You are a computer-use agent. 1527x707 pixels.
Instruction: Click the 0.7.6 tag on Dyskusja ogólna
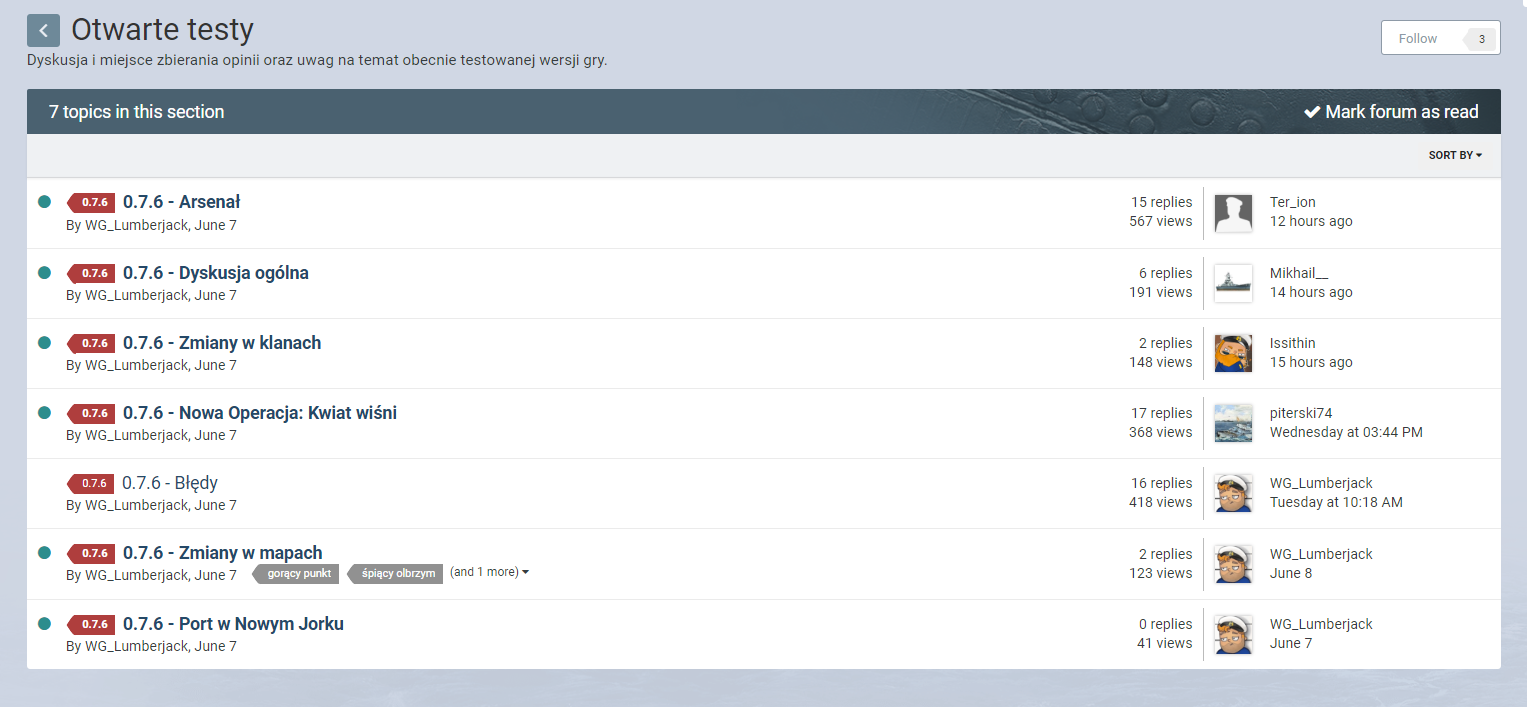pos(92,273)
